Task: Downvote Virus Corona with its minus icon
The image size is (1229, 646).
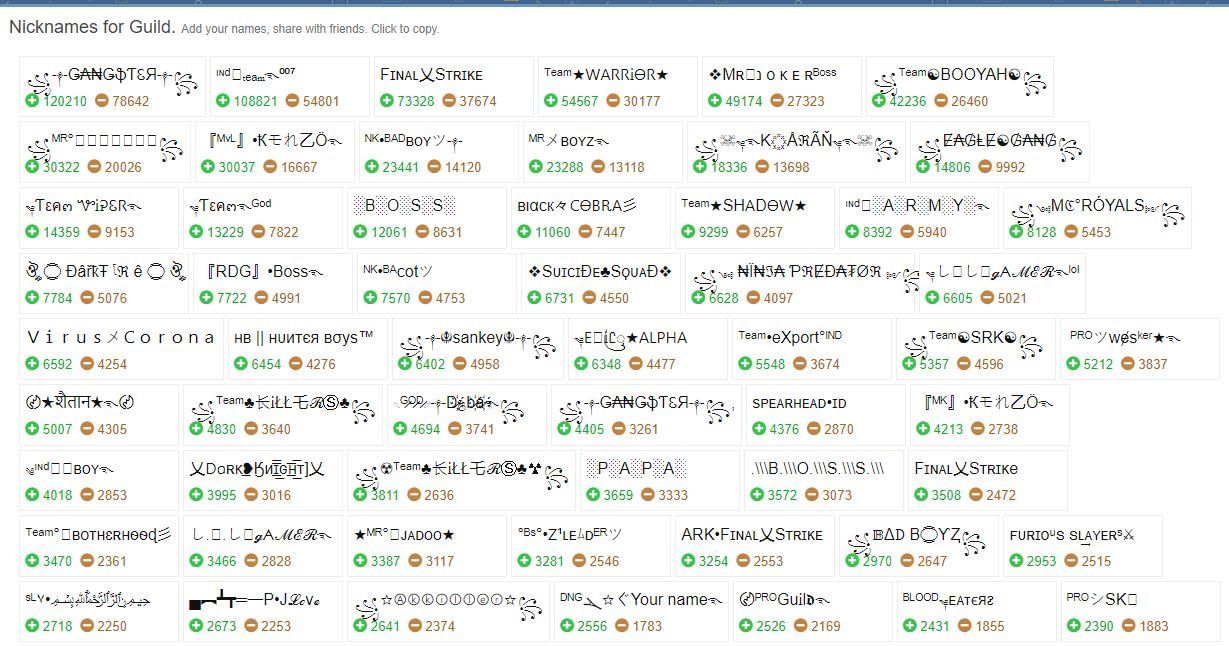Action: coord(87,364)
